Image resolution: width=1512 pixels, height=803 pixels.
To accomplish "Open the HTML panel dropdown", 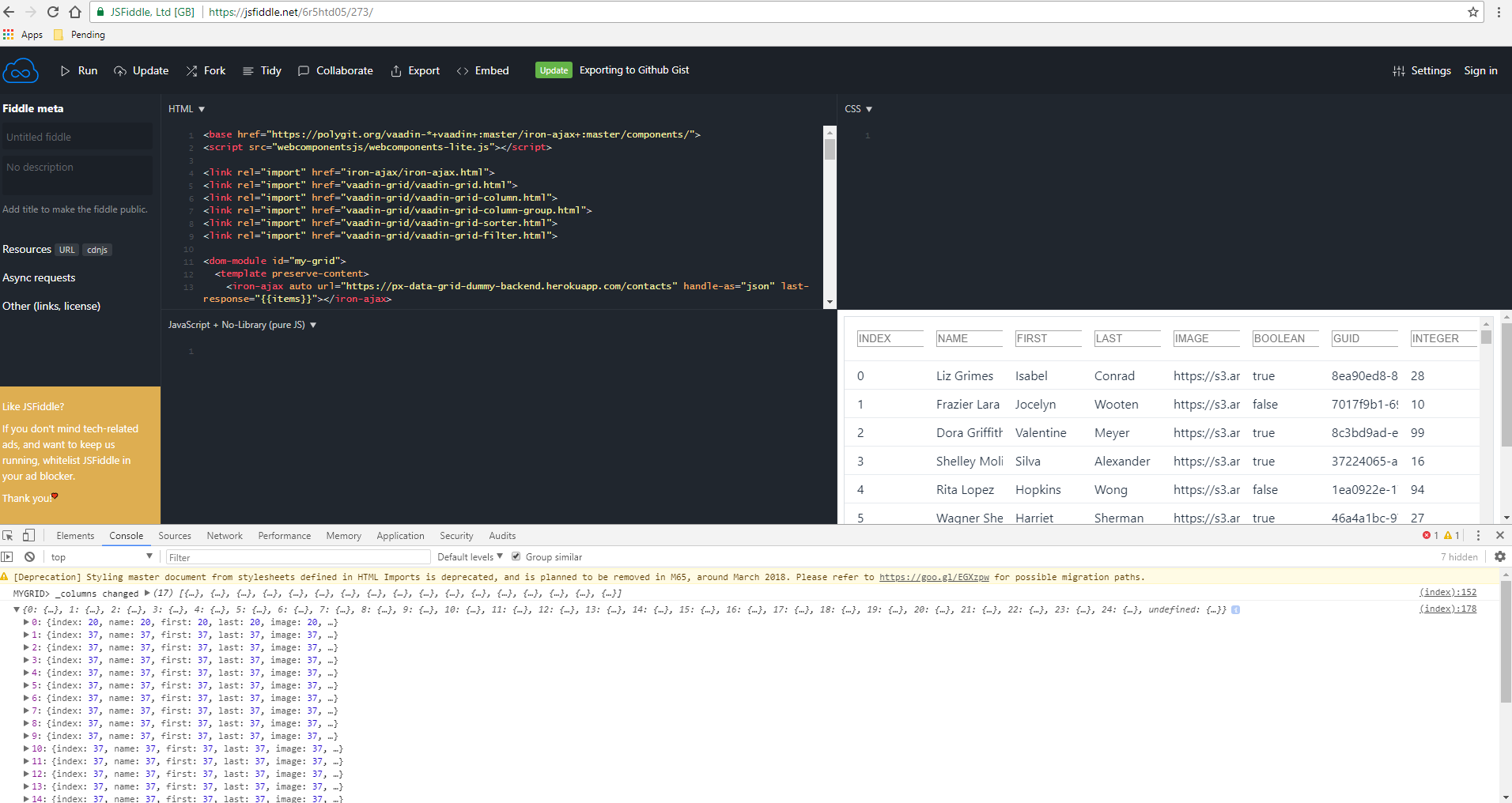I will 187,109.
